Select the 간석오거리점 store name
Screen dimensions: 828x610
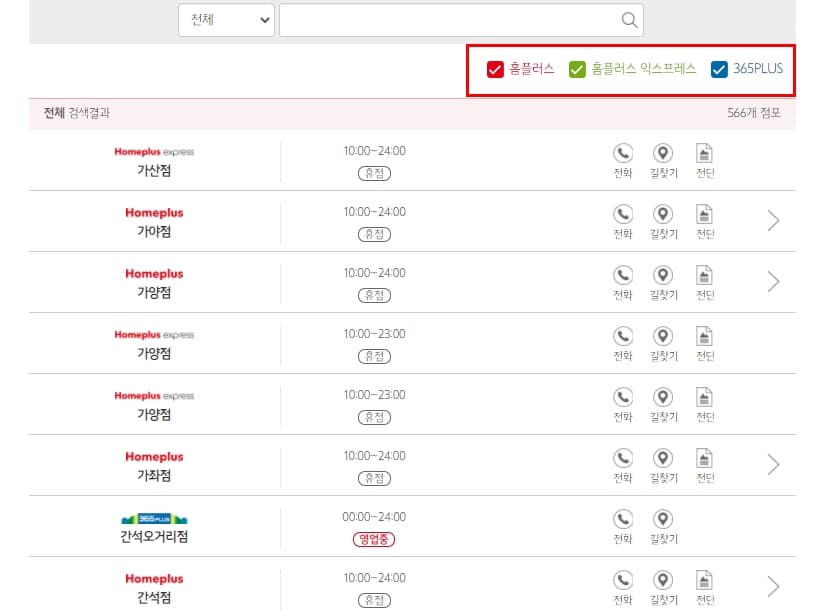(x=154, y=537)
